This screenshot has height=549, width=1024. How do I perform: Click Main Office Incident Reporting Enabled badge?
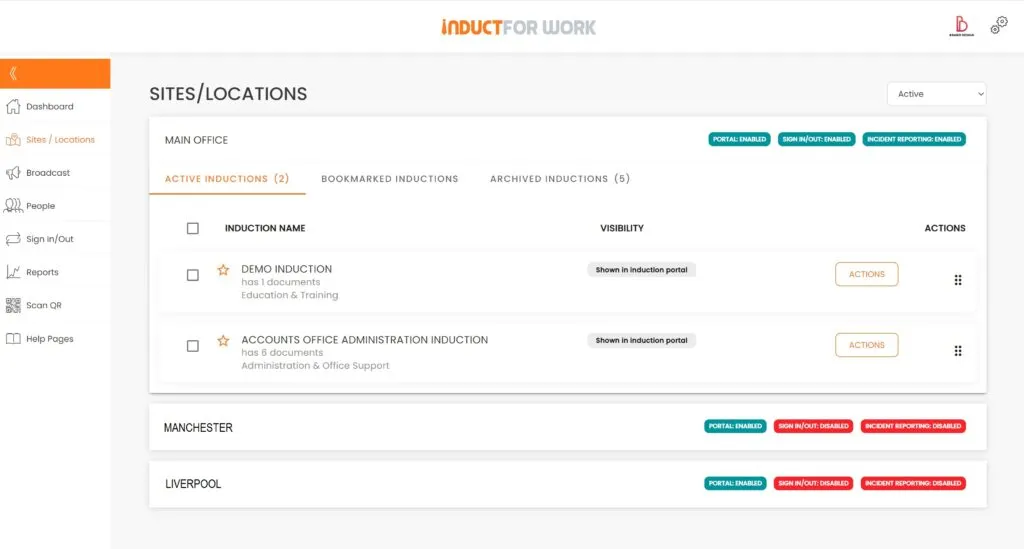click(914, 139)
